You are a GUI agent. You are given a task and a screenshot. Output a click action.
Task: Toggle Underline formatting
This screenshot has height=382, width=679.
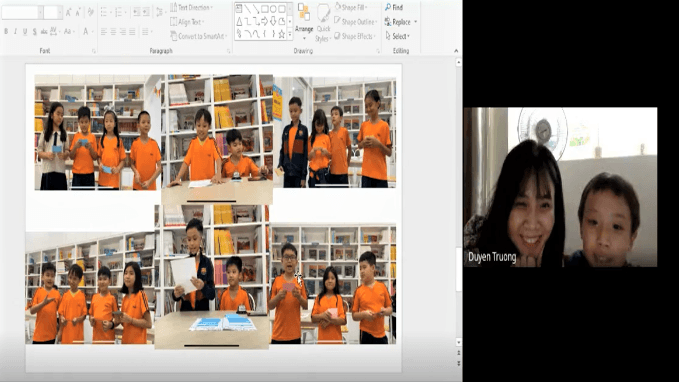25,31
